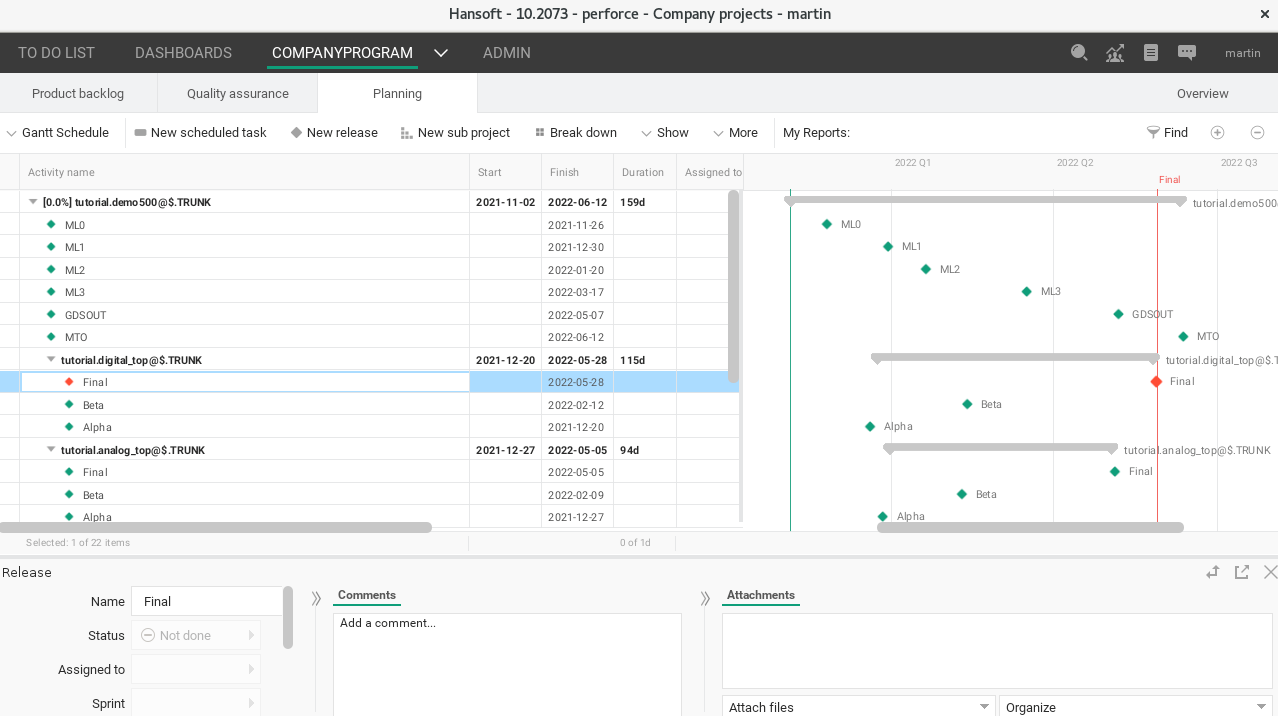Collapse the tutorial.demo500@$.TRUNK tree row
Image resolution: width=1278 pixels, height=716 pixels.
click(33, 202)
